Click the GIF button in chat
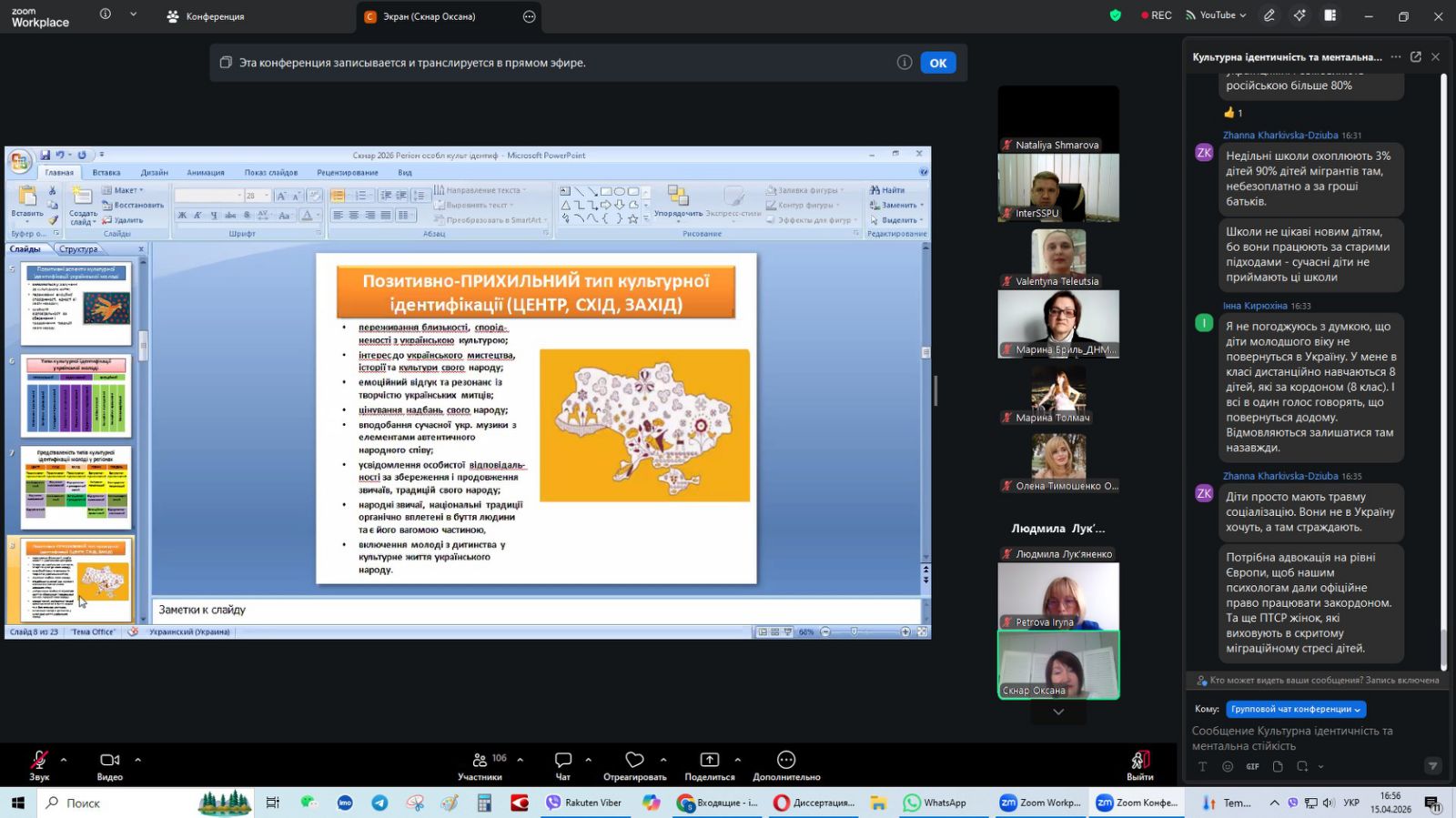 click(x=1252, y=766)
